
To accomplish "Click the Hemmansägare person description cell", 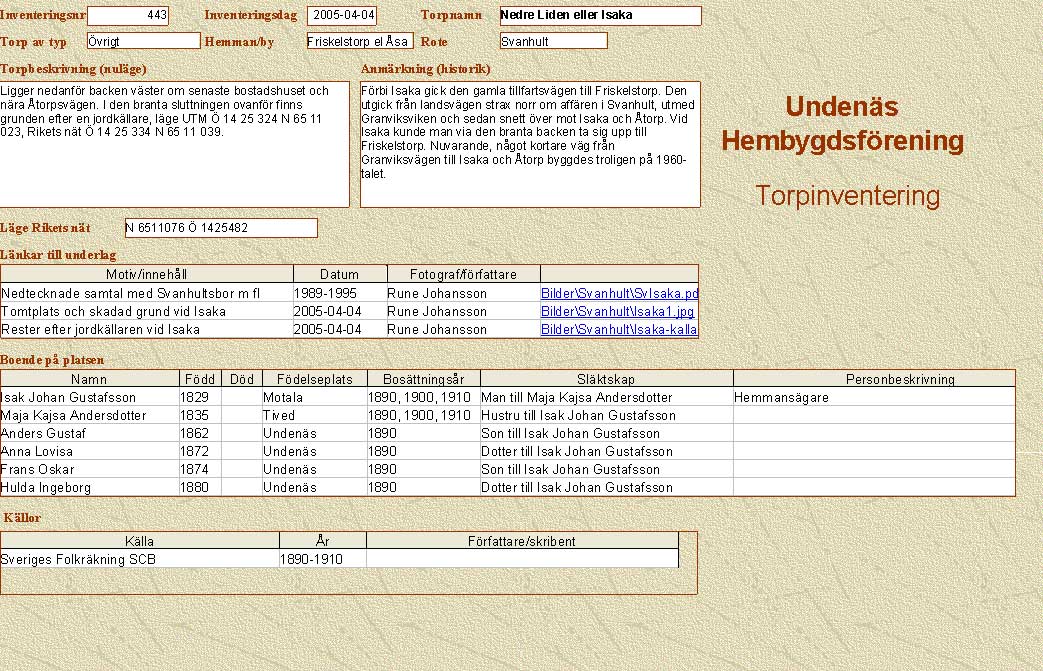I will click(873, 398).
